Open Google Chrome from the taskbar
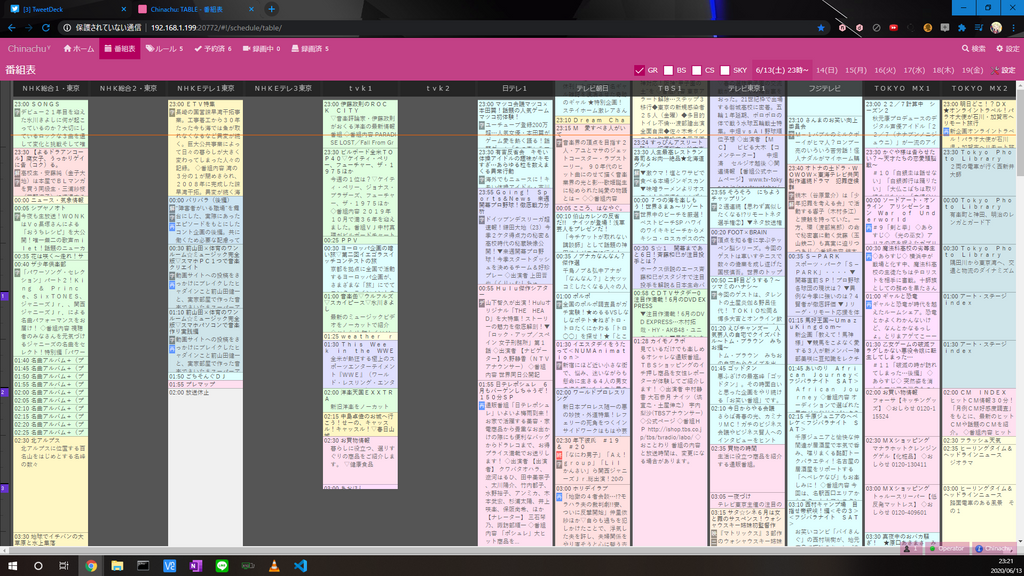 coord(91,566)
